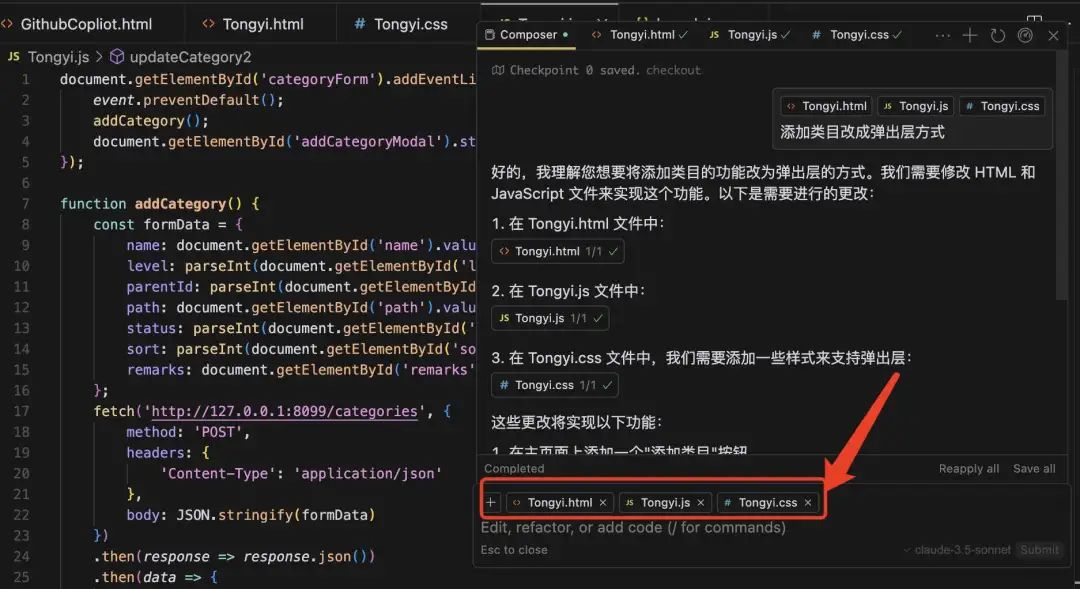Click 'function addCategory()' code line
The height and width of the screenshot is (589, 1080).
pyautogui.click(x=159, y=204)
